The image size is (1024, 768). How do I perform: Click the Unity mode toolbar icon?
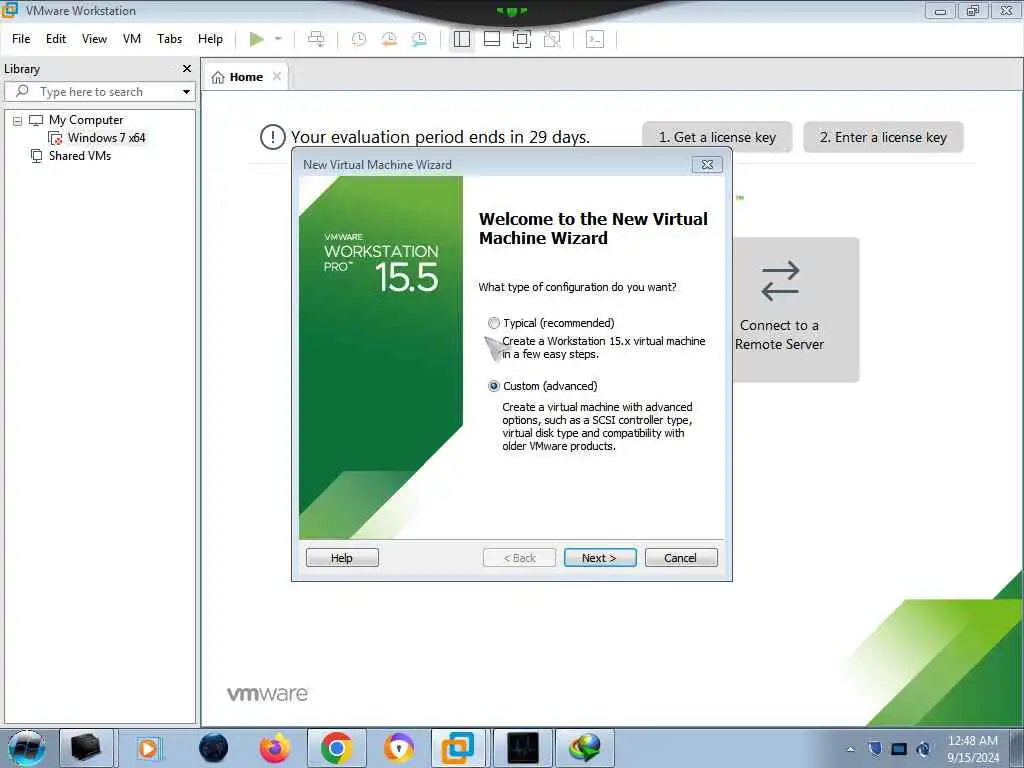552,39
